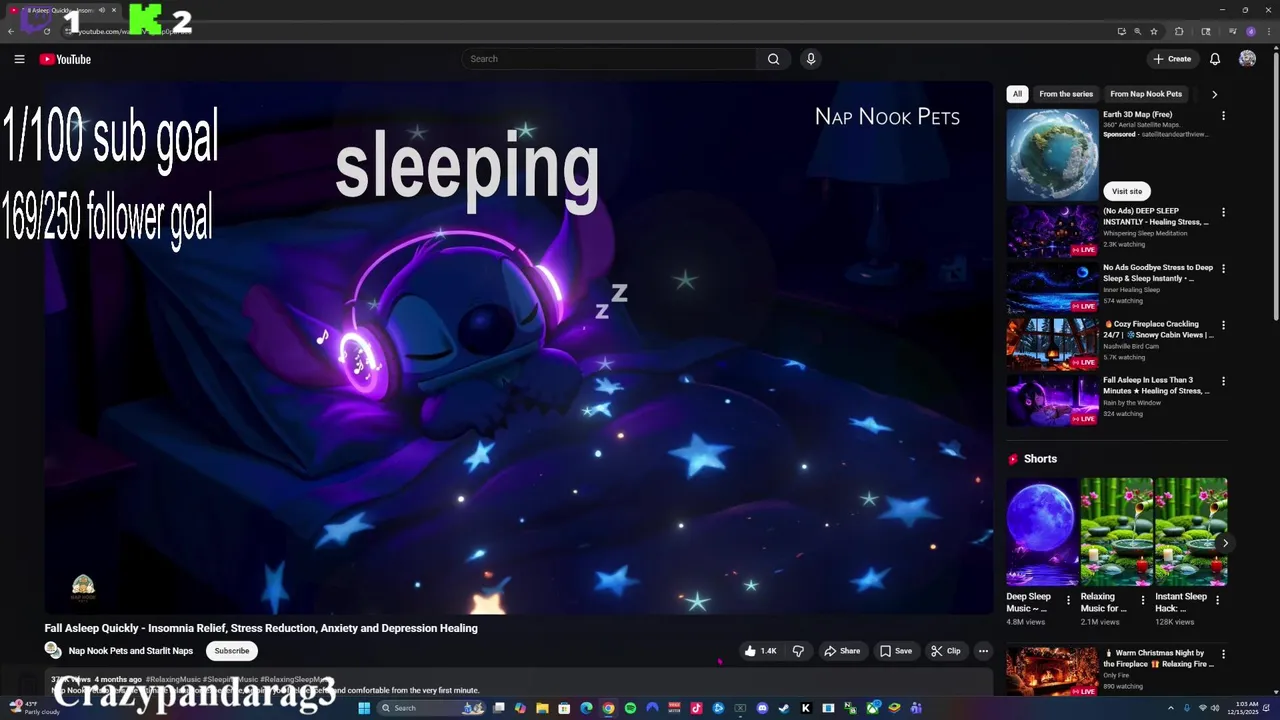Open Goodbye Stress to Deep Sleep thumbnail

point(1052,288)
